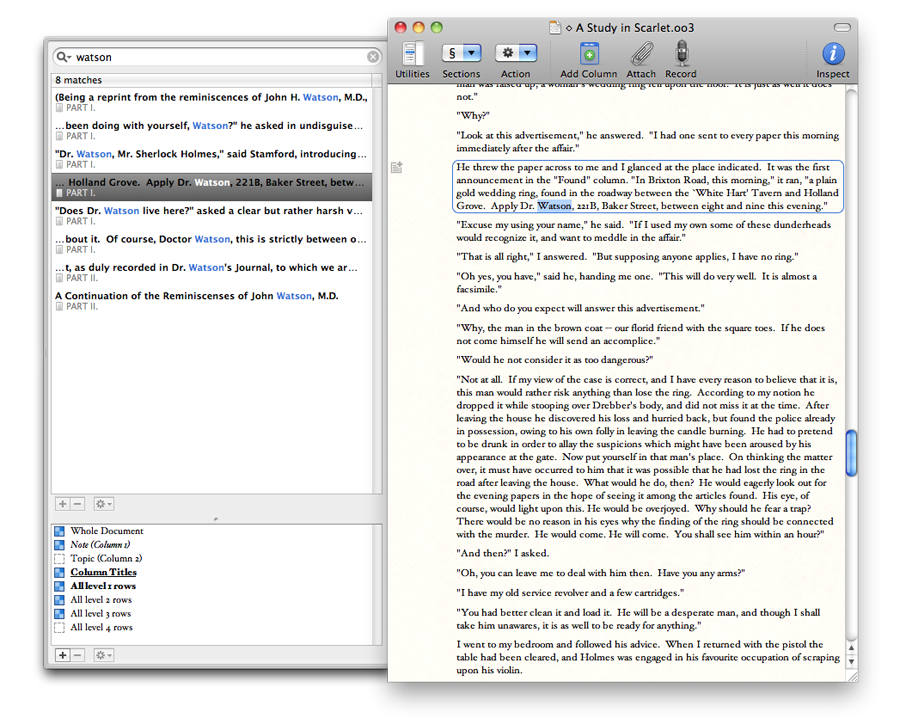Toggle the Note (Column 1) checkbox

(x=59, y=545)
